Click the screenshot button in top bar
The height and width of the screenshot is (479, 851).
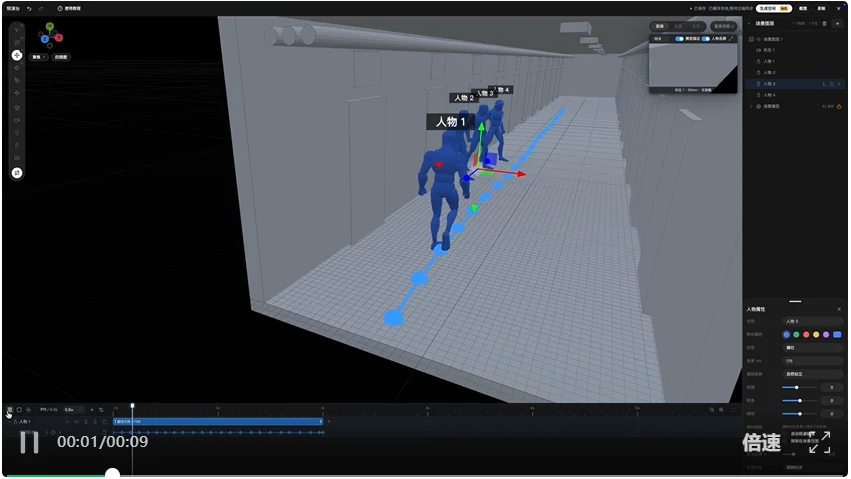(803, 9)
